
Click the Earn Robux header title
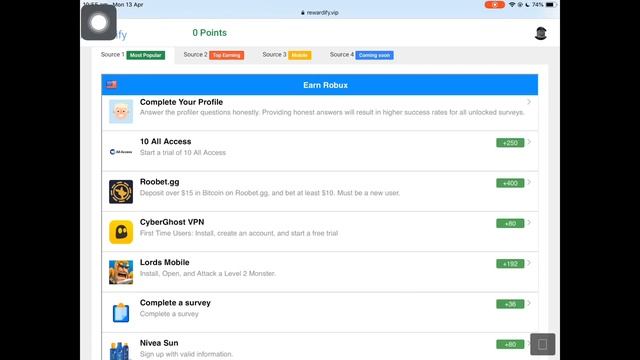[325, 85]
